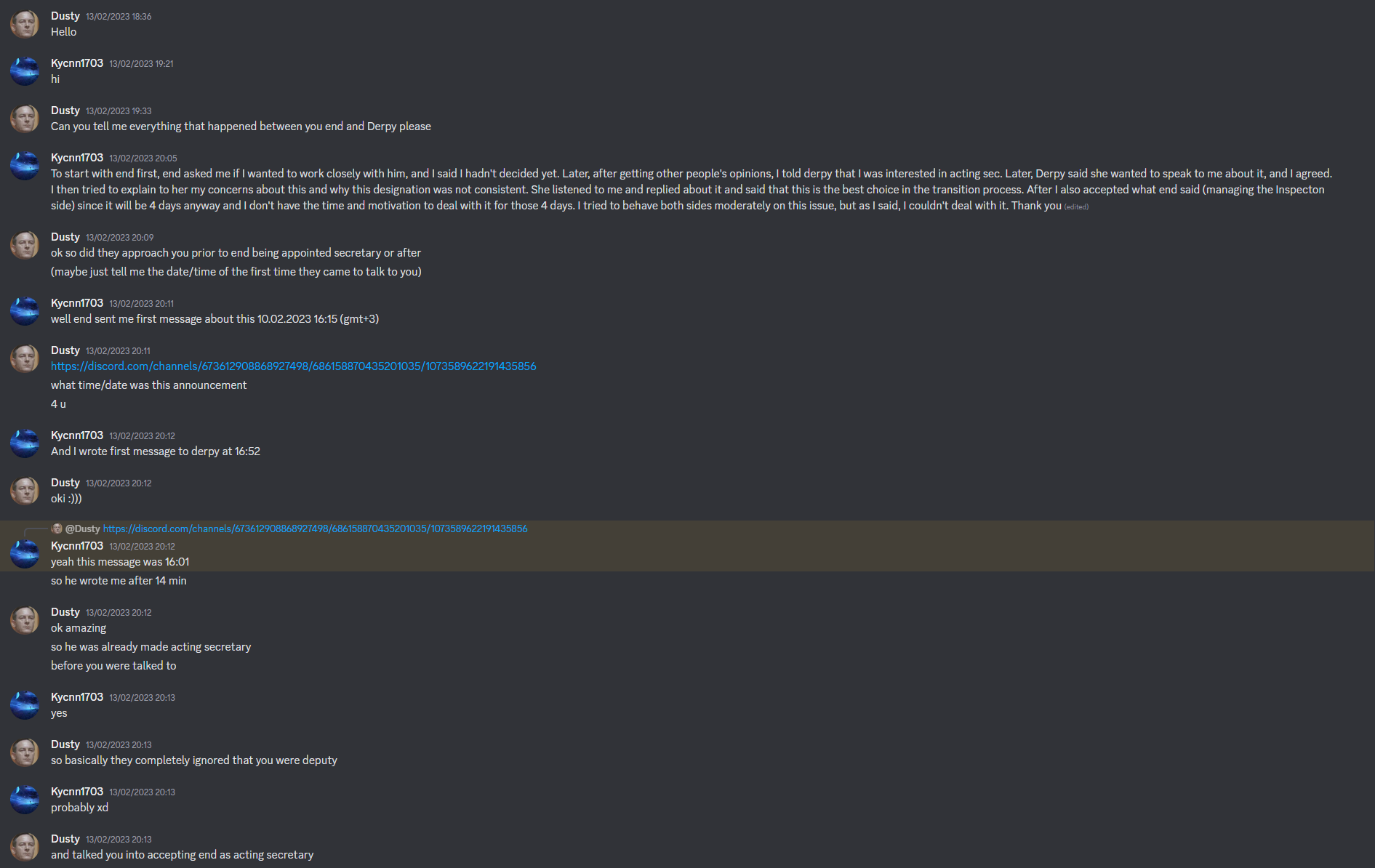This screenshot has height=868, width=1375.
Task: Click the 13/02/2023 19:21 timestamp
Action: (x=141, y=64)
